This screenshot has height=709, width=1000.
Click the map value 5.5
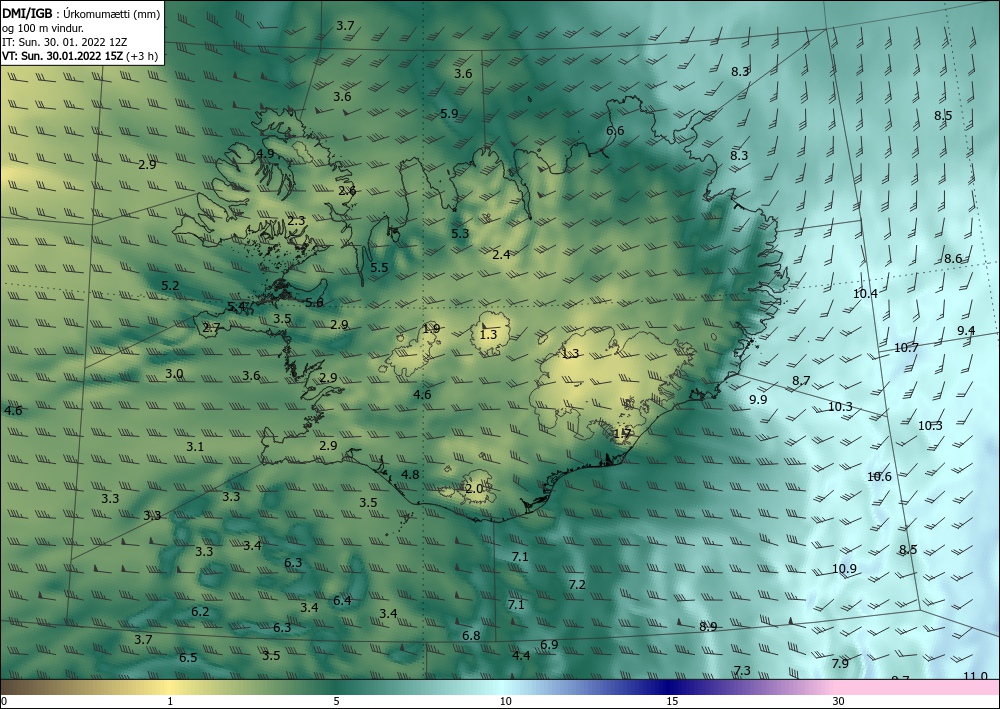379,268
